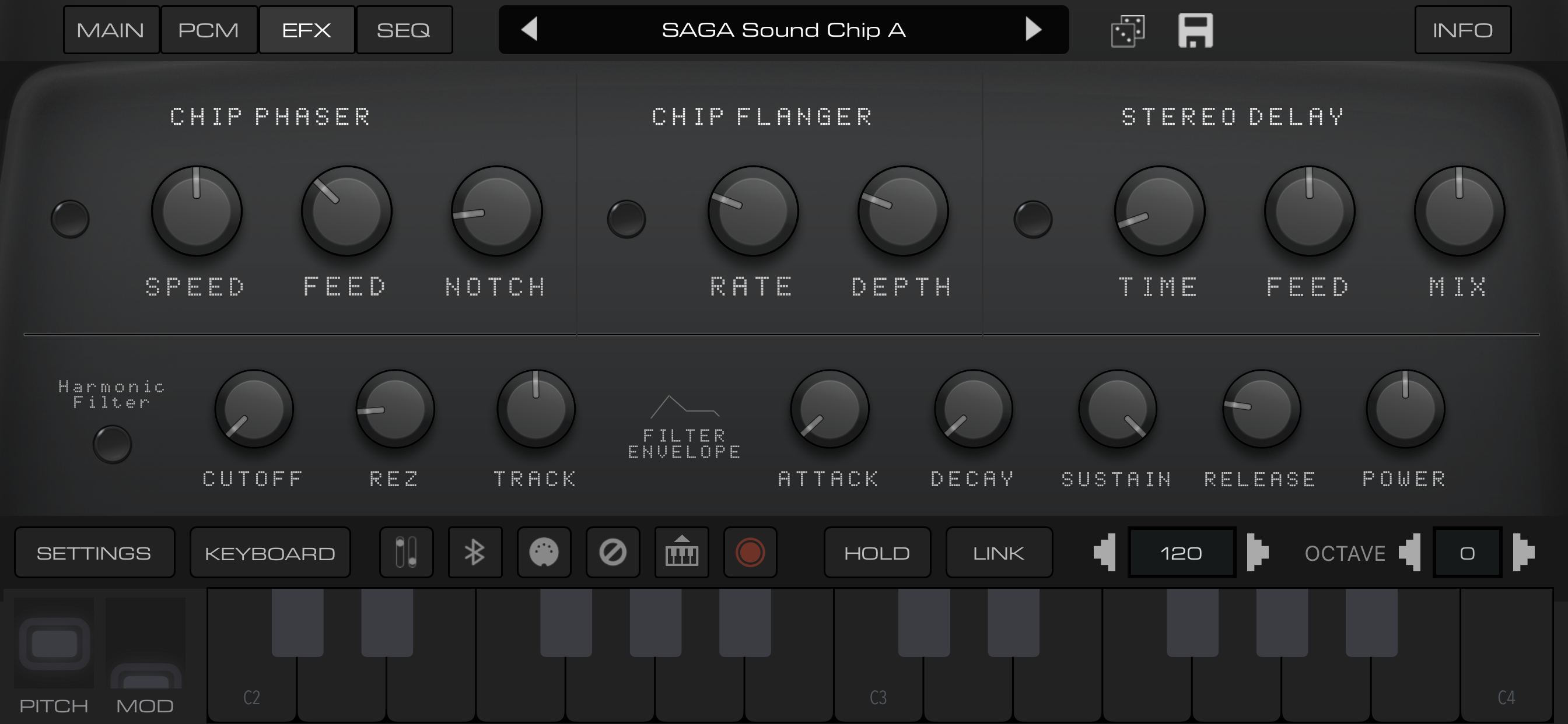Screen dimensions: 1568x724
Task: Go to the previous preset with the left arrow
Action: point(530,30)
